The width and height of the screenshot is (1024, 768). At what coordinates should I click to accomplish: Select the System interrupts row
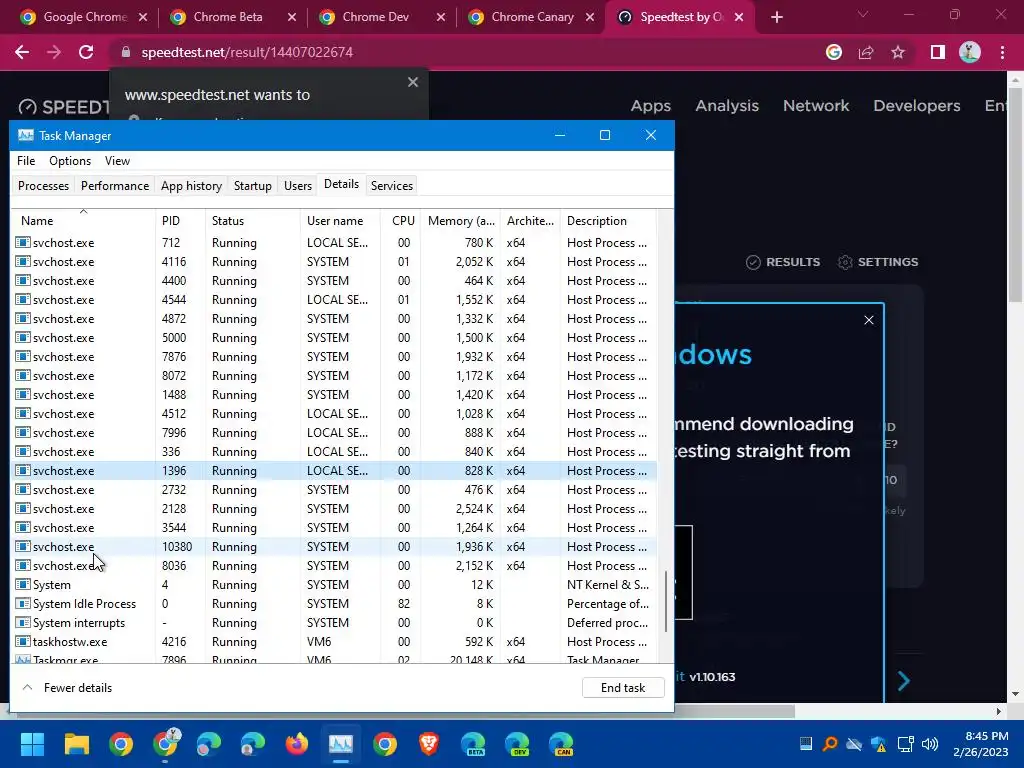click(334, 622)
